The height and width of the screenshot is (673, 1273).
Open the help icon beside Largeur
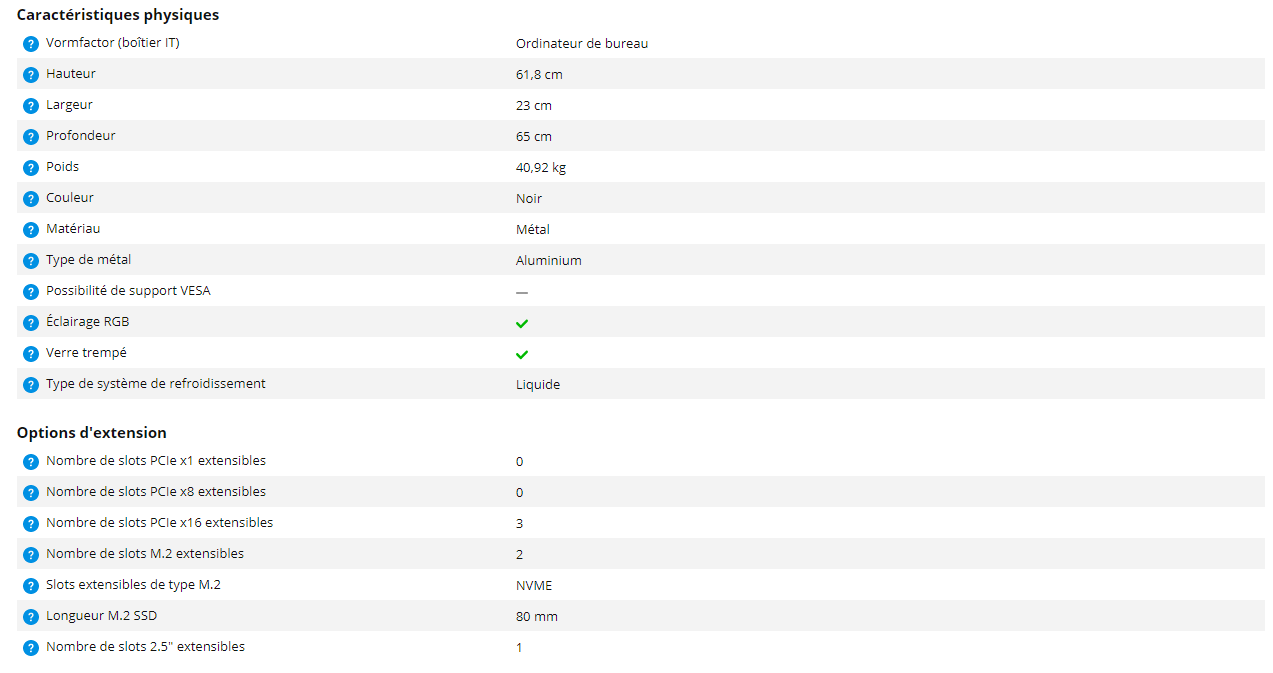pos(31,106)
